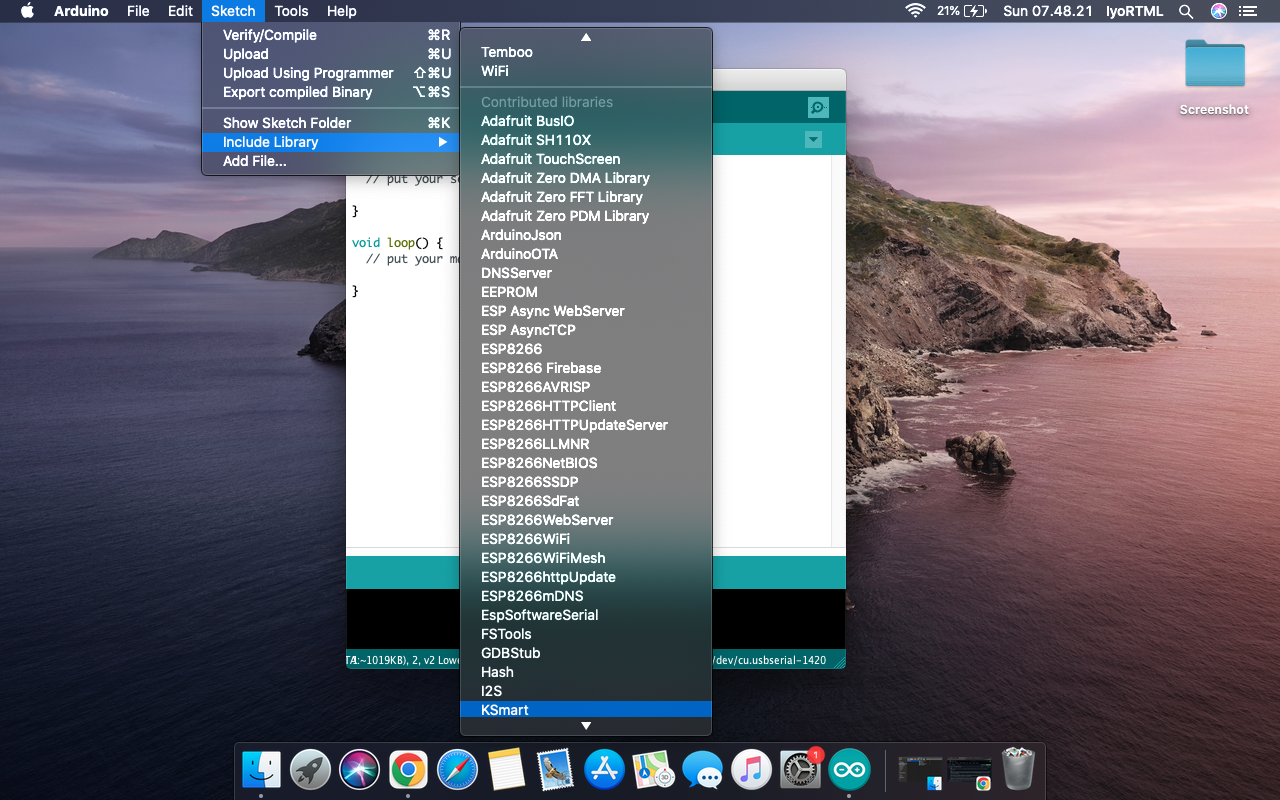Open the Notes app in dock
This screenshot has height=800, width=1280.
pos(506,770)
